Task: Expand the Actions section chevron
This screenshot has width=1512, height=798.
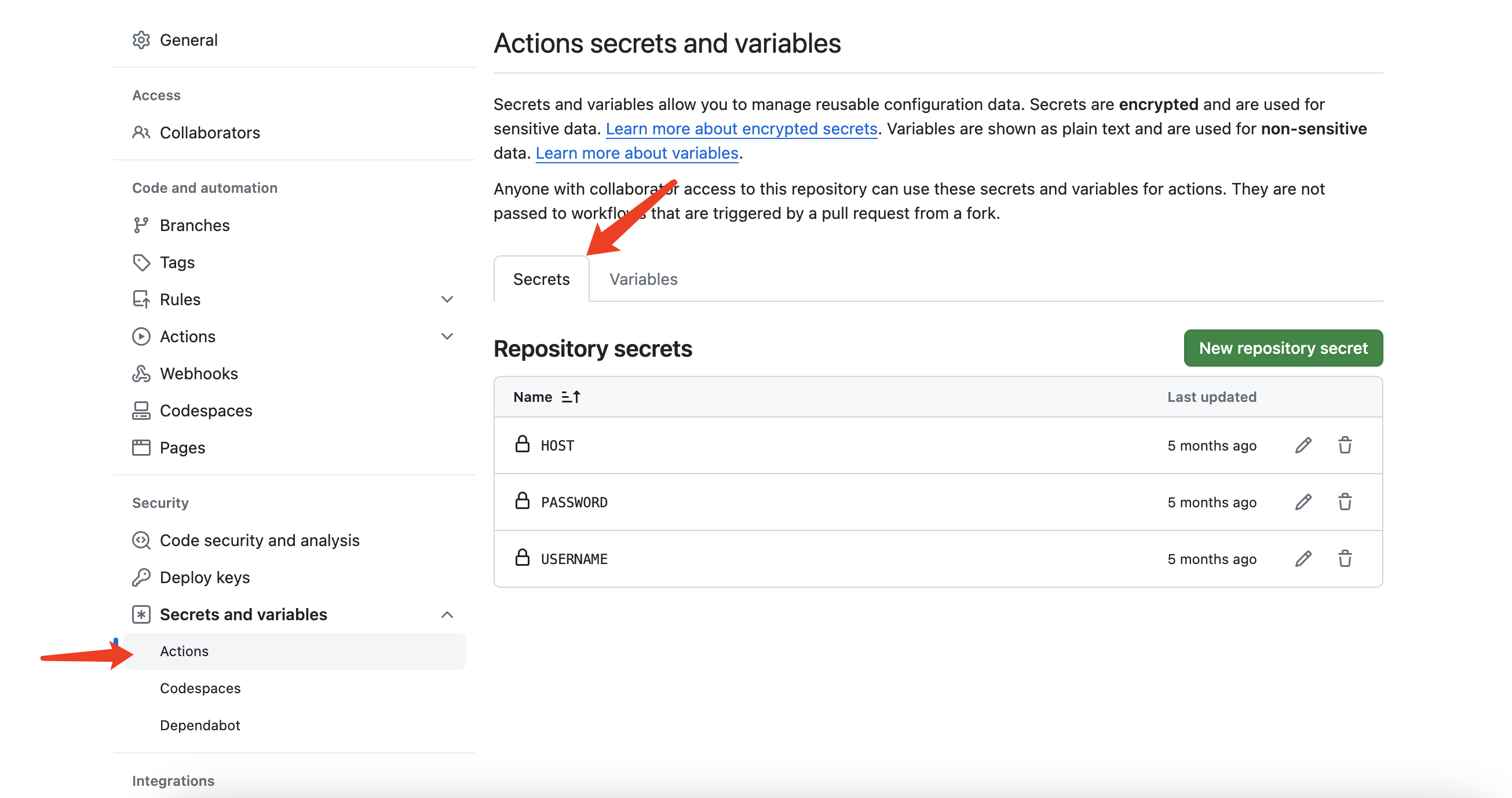Action: tap(447, 336)
